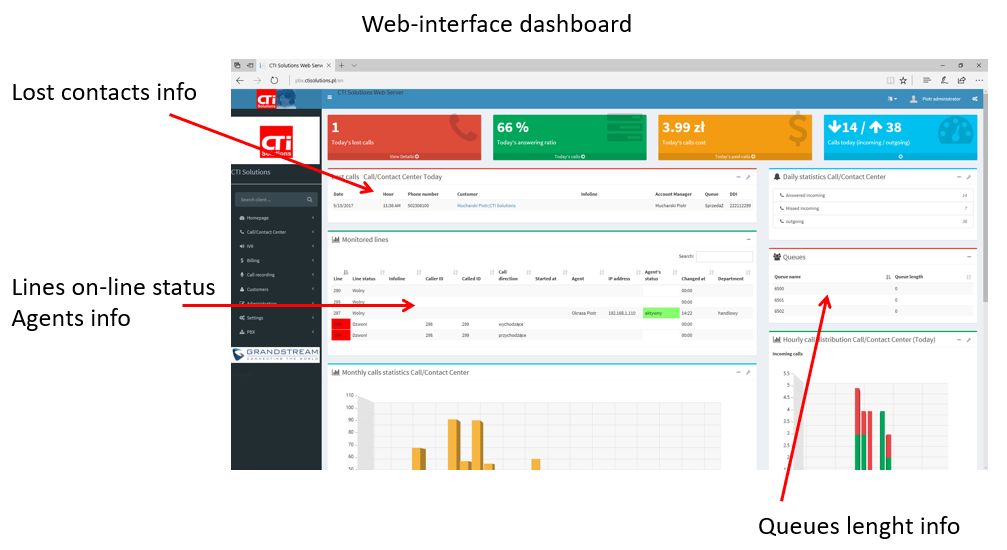This screenshot has width=1007, height=550.
Task: Collapse the Queues panel
Action: 968,257
